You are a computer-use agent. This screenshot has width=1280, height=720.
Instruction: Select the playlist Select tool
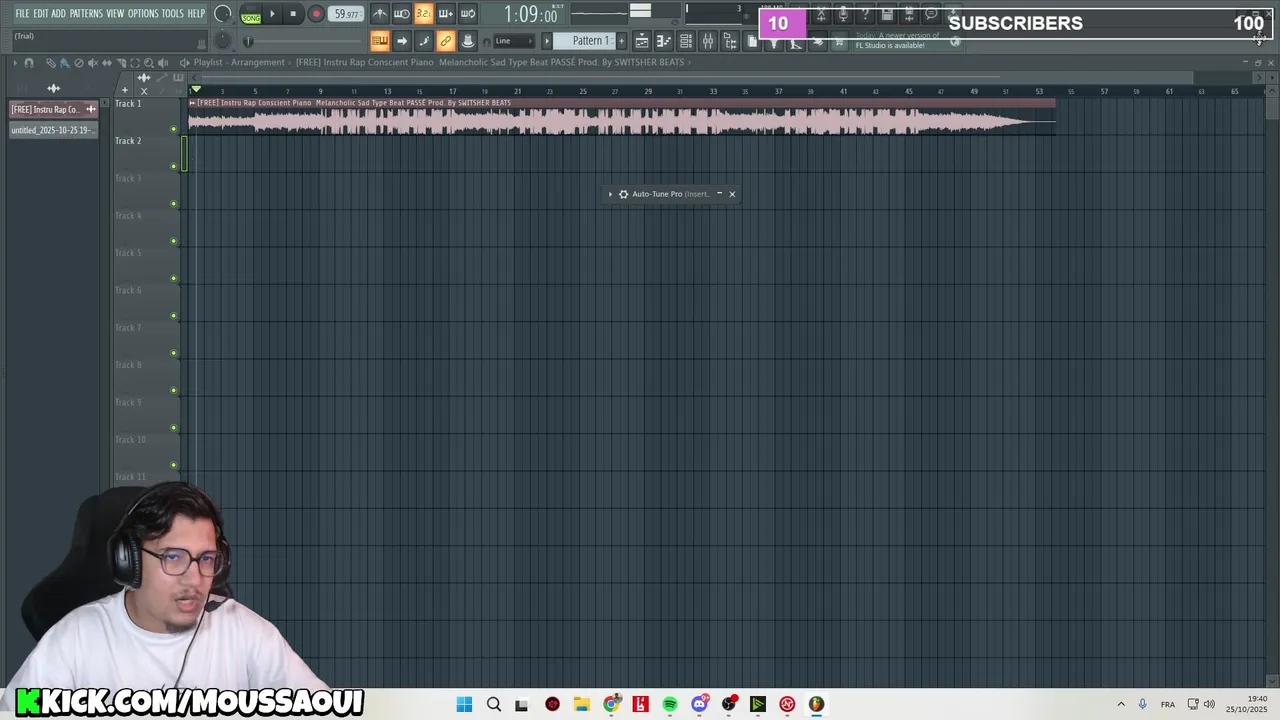point(134,62)
